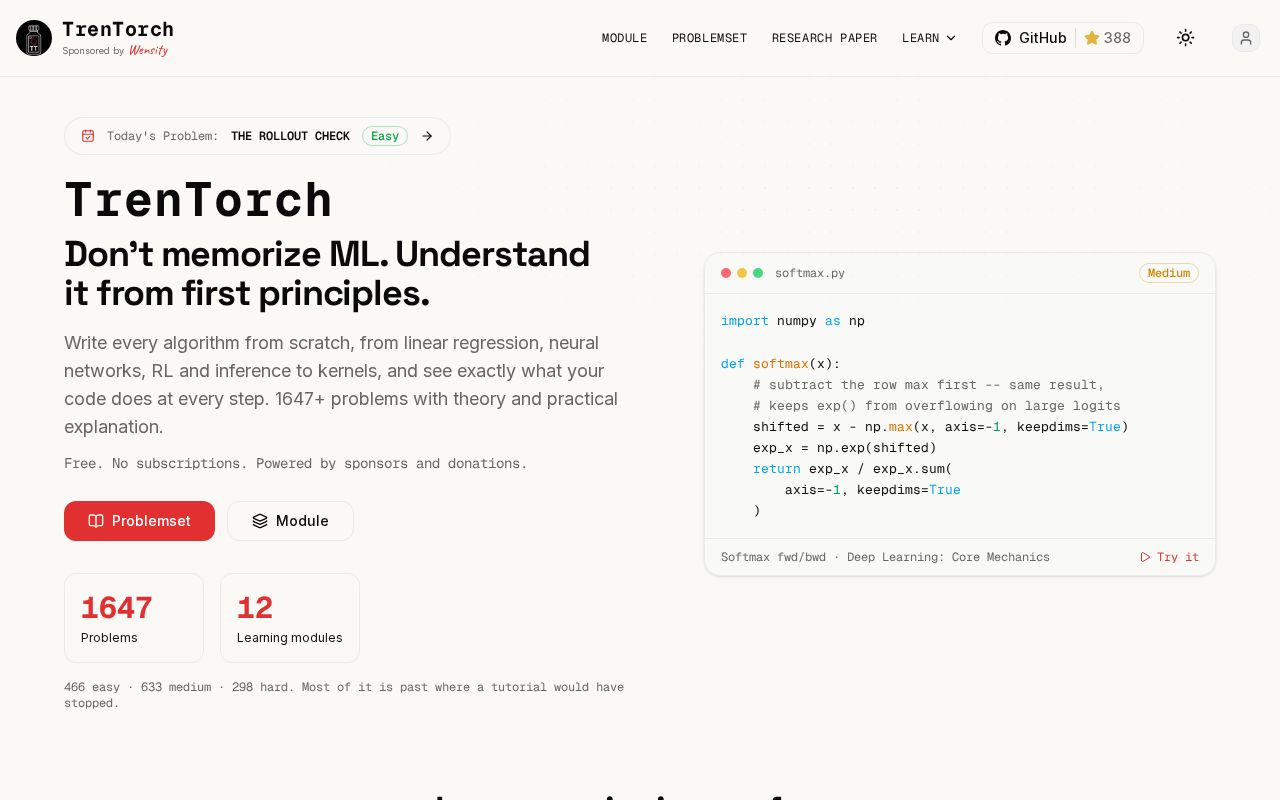
Task: Click the Easy difficulty badge
Action: (385, 136)
